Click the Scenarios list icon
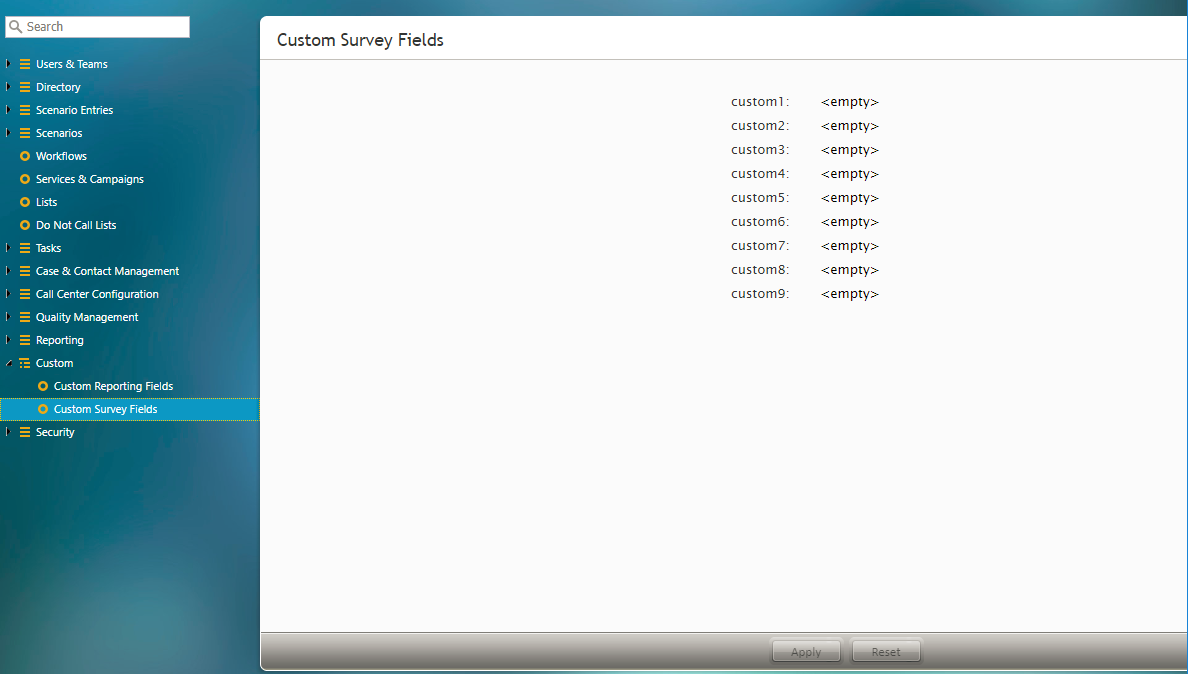 pos(25,133)
